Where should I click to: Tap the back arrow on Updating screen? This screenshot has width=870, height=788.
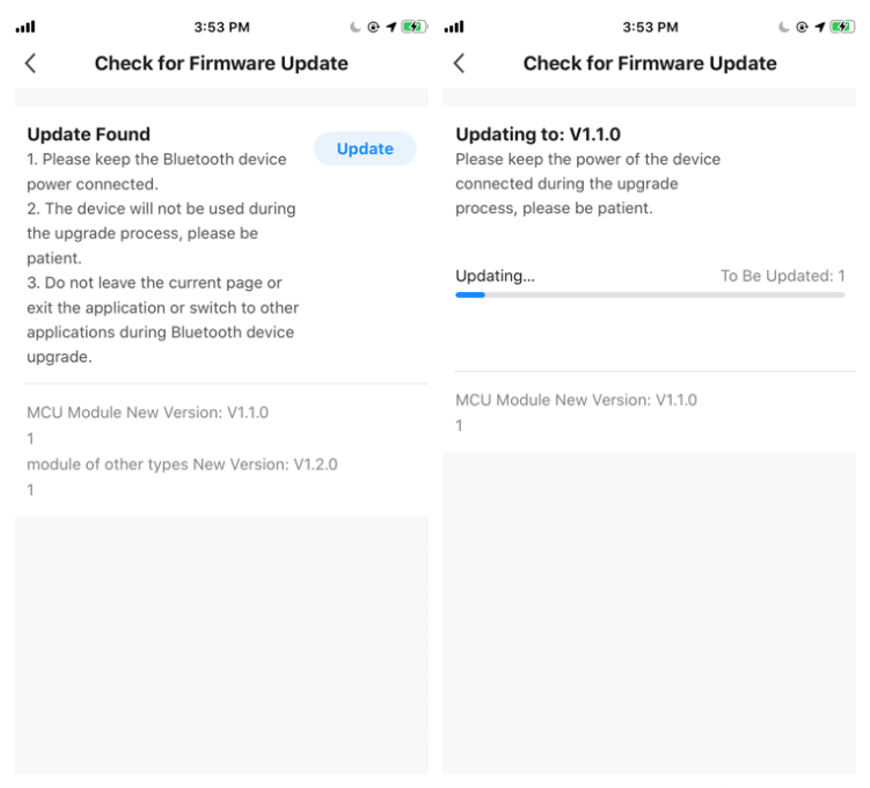click(459, 63)
